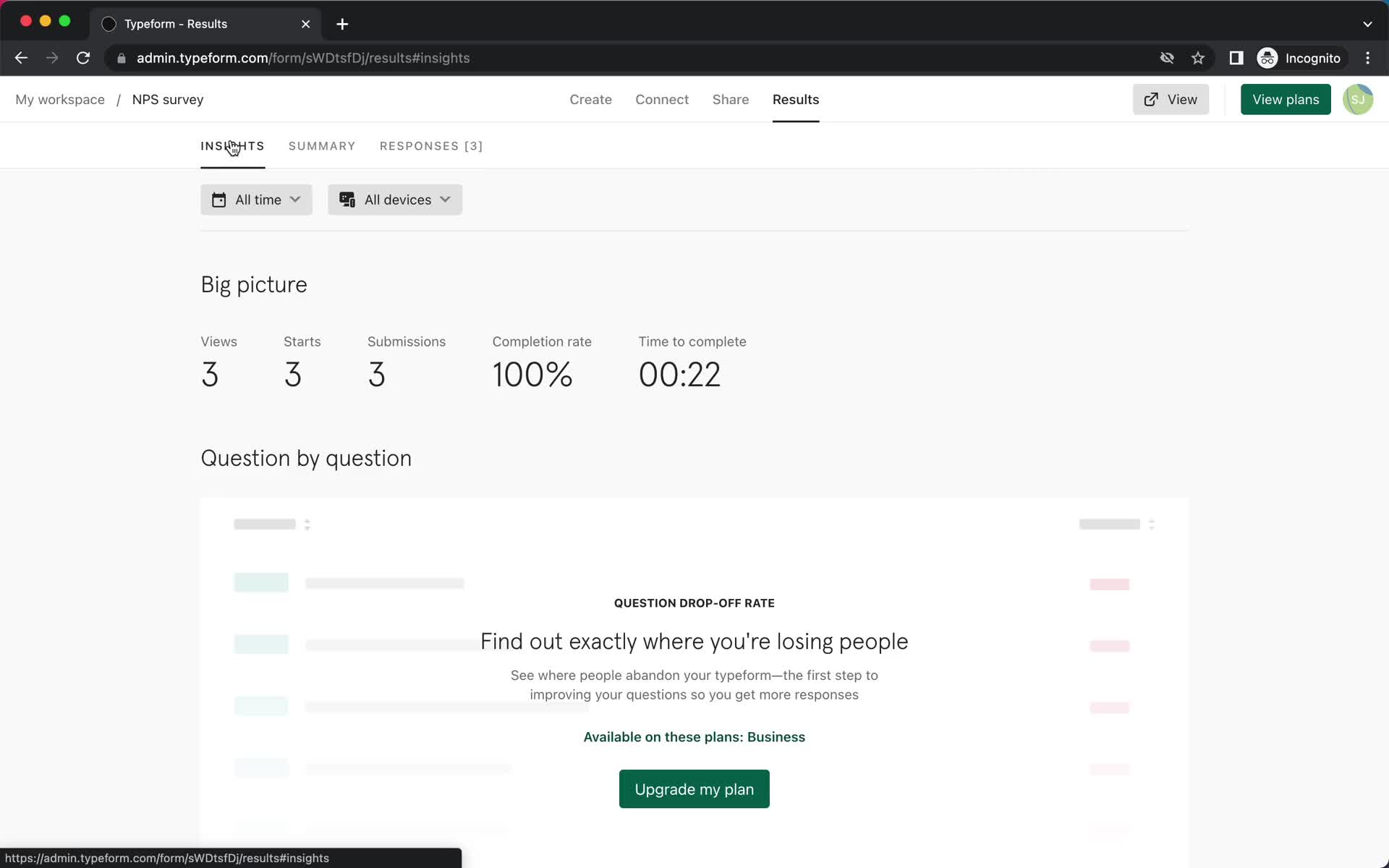The width and height of the screenshot is (1389, 868).
Task: Open the Responses [3] tab
Action: [x=431, y=146]
